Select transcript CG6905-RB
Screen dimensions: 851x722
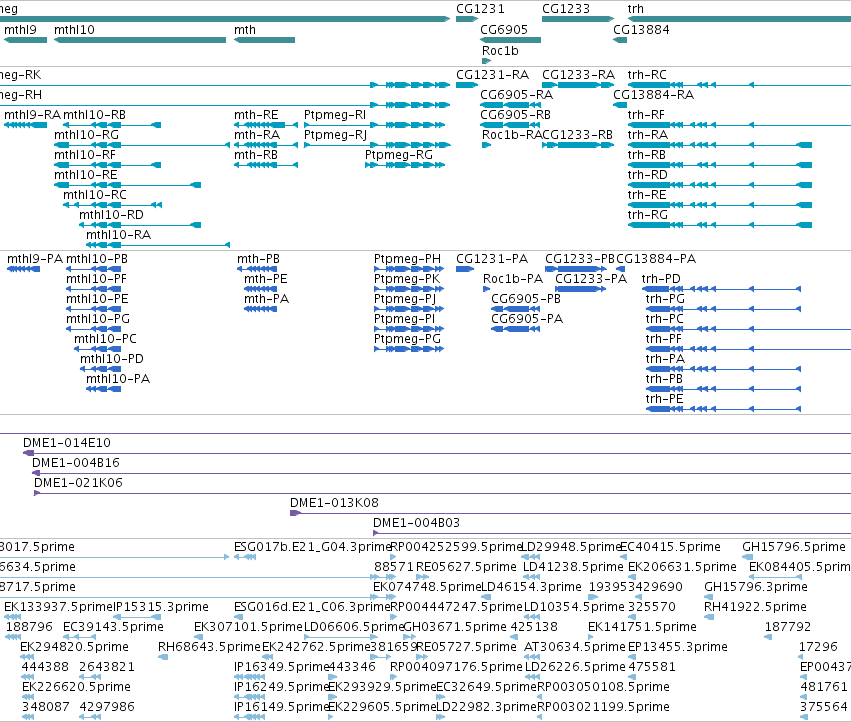click(x=515, y=115)
